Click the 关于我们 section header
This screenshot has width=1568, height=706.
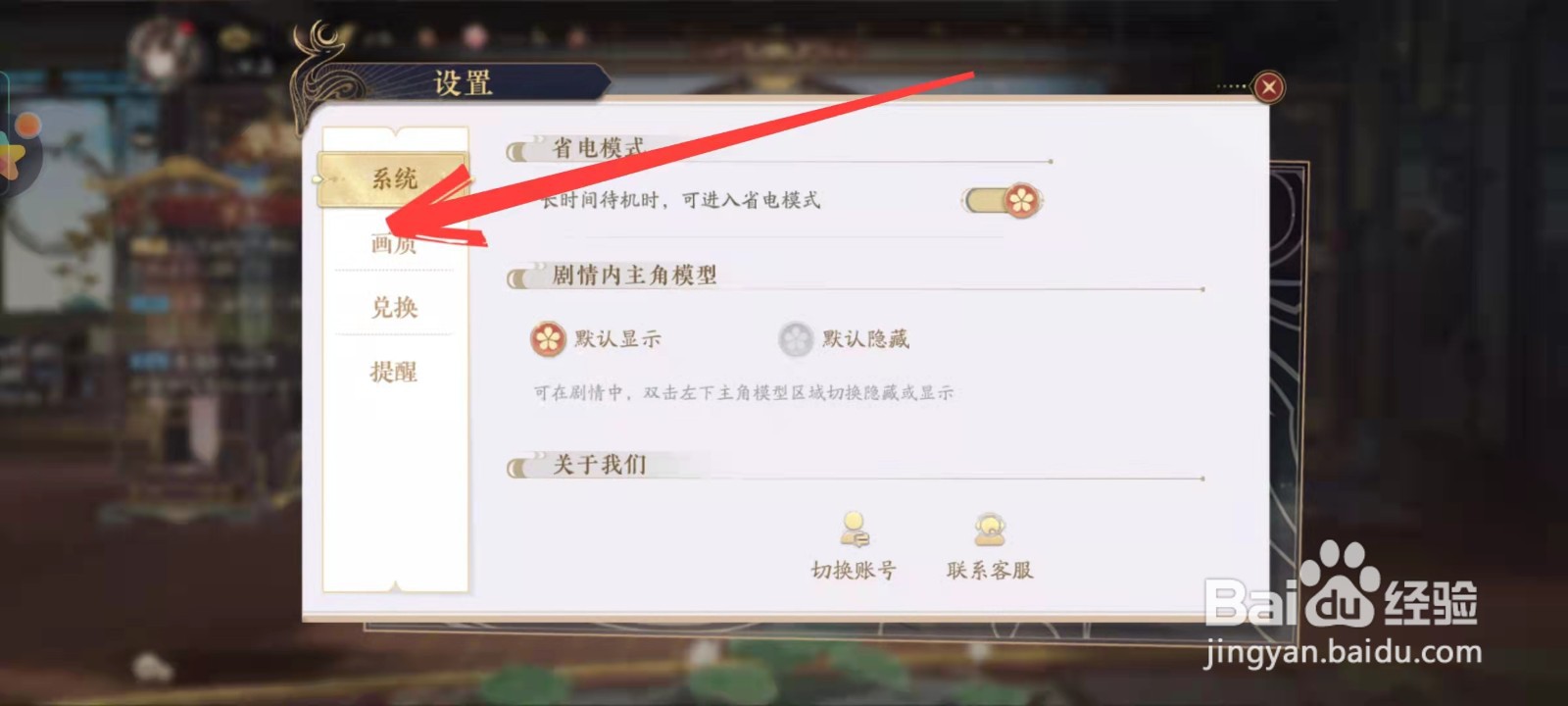(599, 464)
